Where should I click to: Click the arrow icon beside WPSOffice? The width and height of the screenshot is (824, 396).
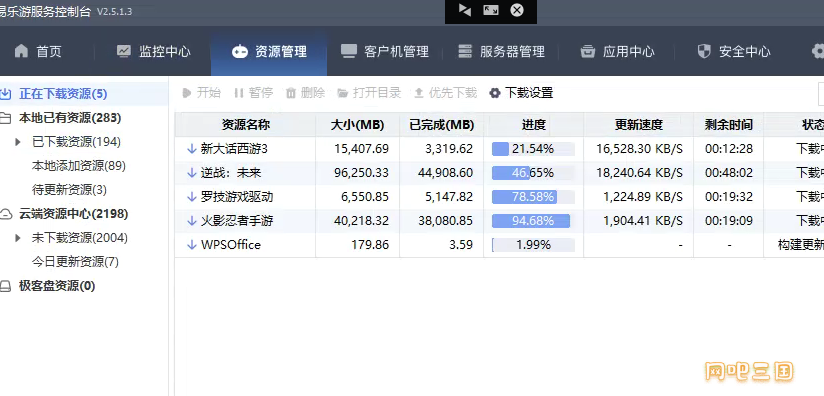pyautogui.click(x=192, y=245)
